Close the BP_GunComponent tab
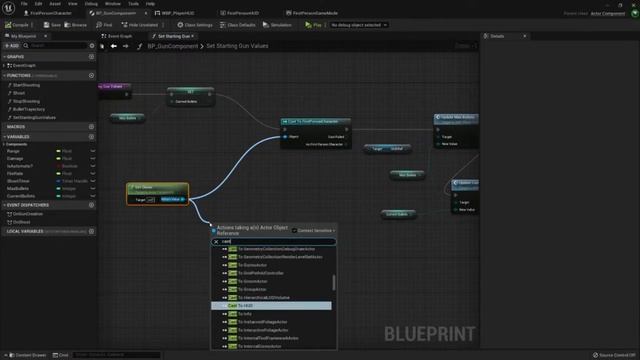This screenshot has height=360, width=640. coord(146,13)
